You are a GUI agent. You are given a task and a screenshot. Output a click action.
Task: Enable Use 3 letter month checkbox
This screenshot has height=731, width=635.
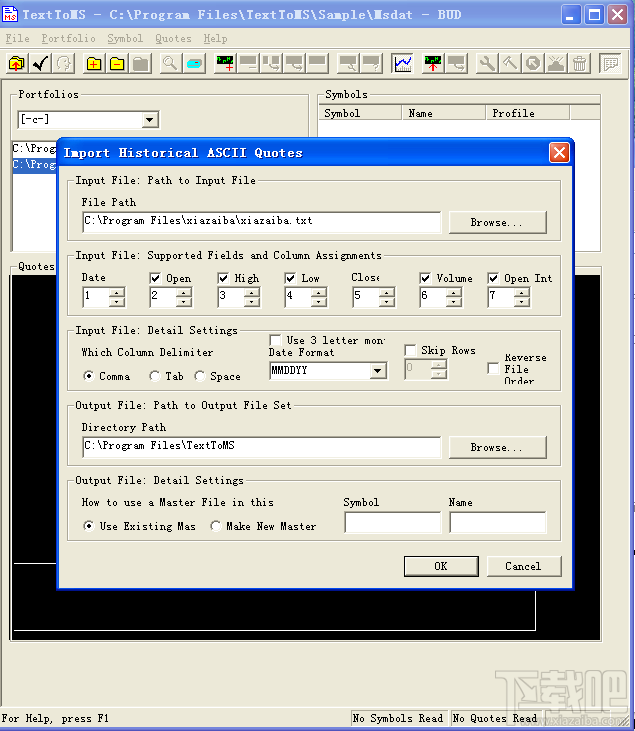[275, 340]
